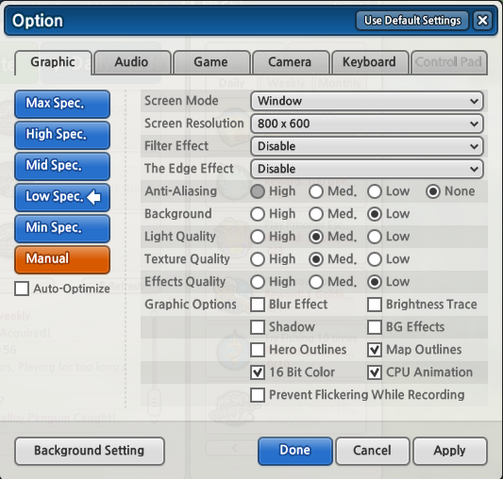Click the Apply button
This screenshot has height=479, width=503.
pos(450,451)
